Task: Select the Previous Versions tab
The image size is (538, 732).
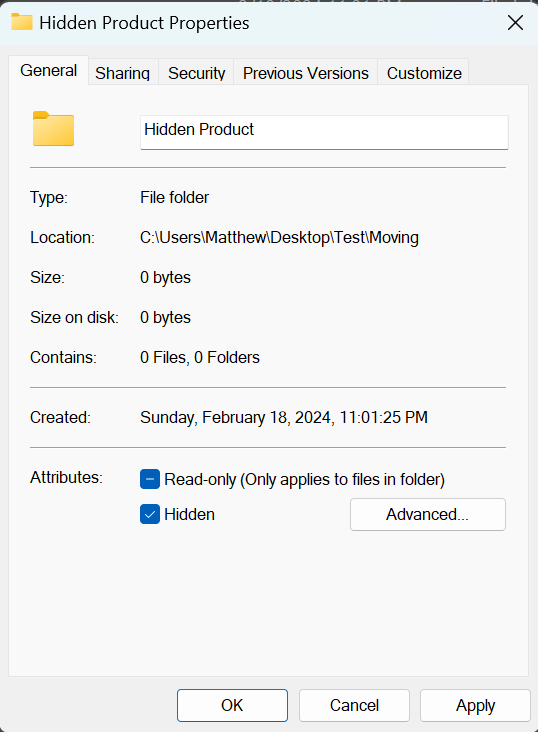Action: coord(305,73)
